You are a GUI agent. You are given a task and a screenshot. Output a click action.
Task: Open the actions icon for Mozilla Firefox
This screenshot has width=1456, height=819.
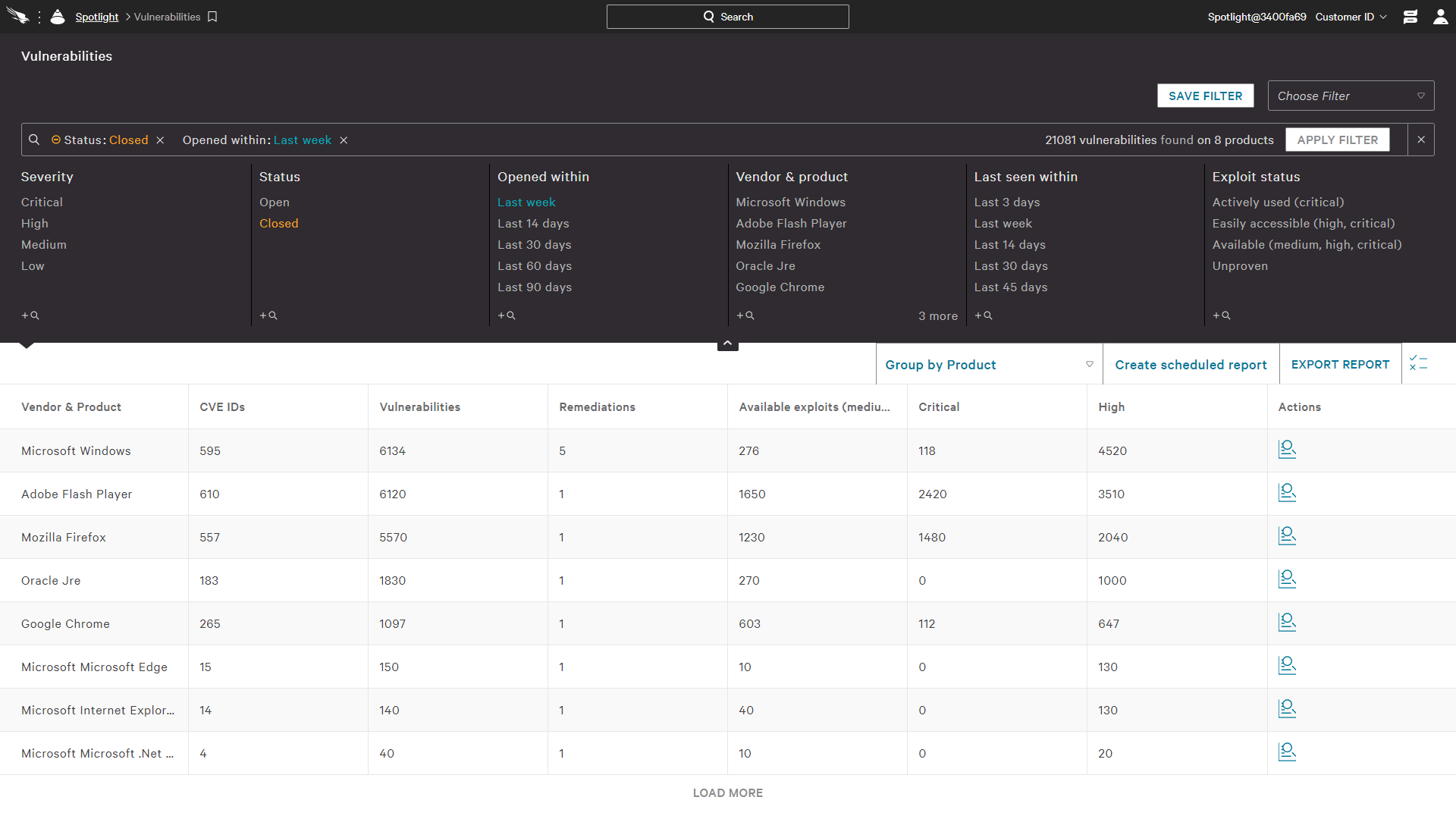(1287, 536)
